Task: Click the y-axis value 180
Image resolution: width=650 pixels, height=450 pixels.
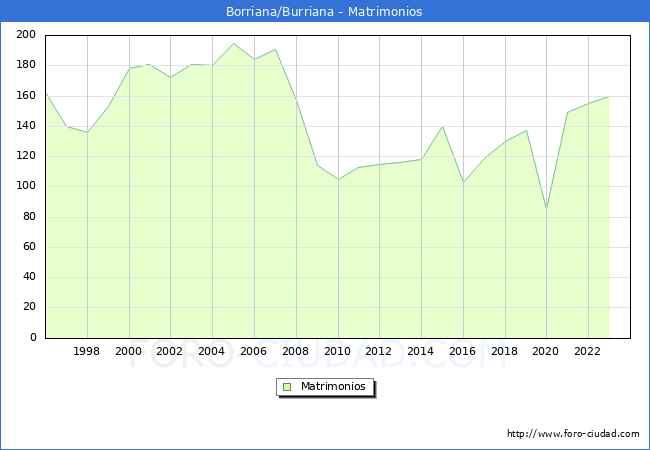Action: click(x=26, y=65)
